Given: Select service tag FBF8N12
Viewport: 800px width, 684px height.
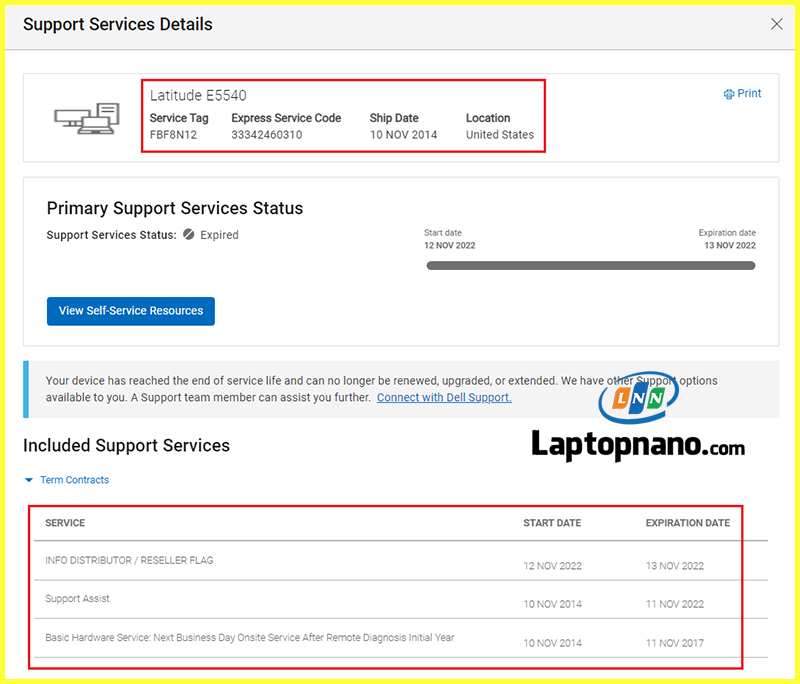Looking at the screenshot, I should pos(173,135).
